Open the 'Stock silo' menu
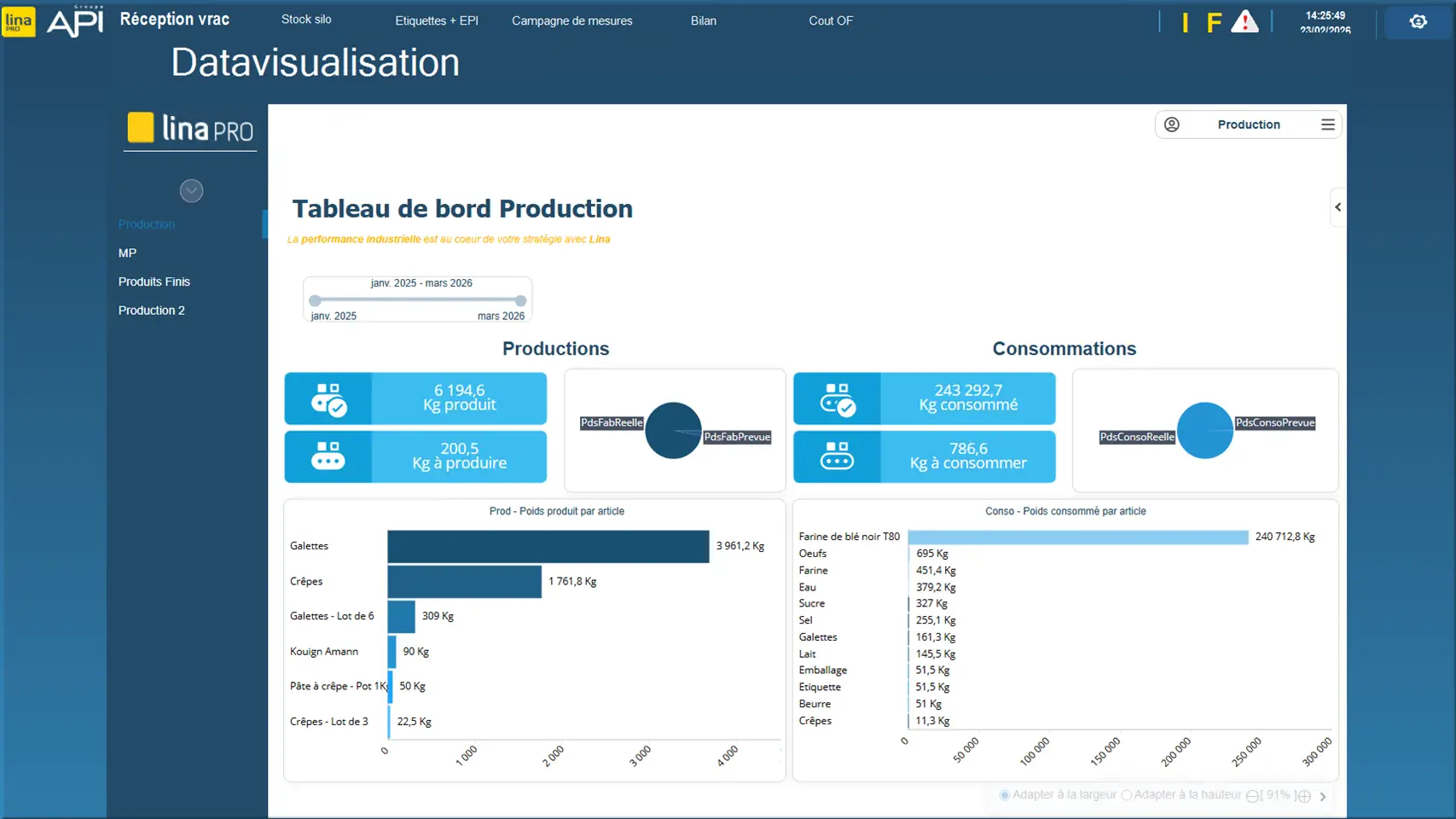1456x819 pixels. (x=306, y=20)
